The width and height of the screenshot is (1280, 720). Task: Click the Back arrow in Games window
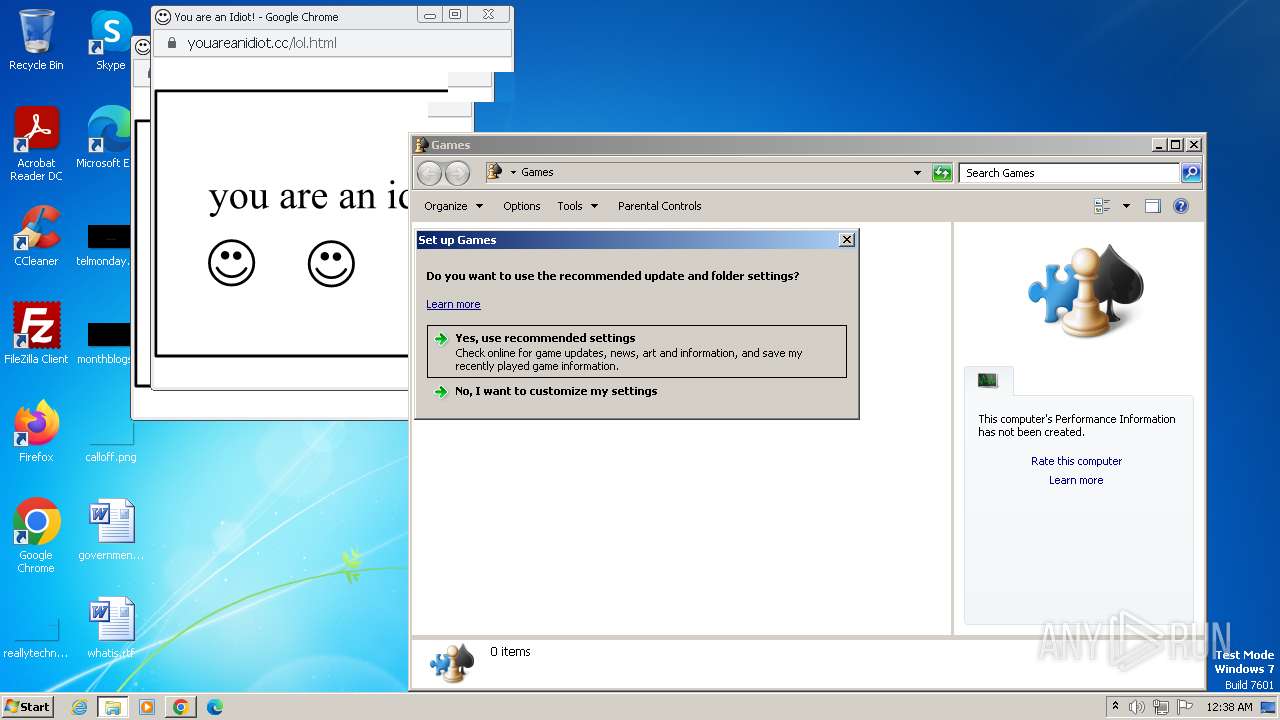(429, 173)
